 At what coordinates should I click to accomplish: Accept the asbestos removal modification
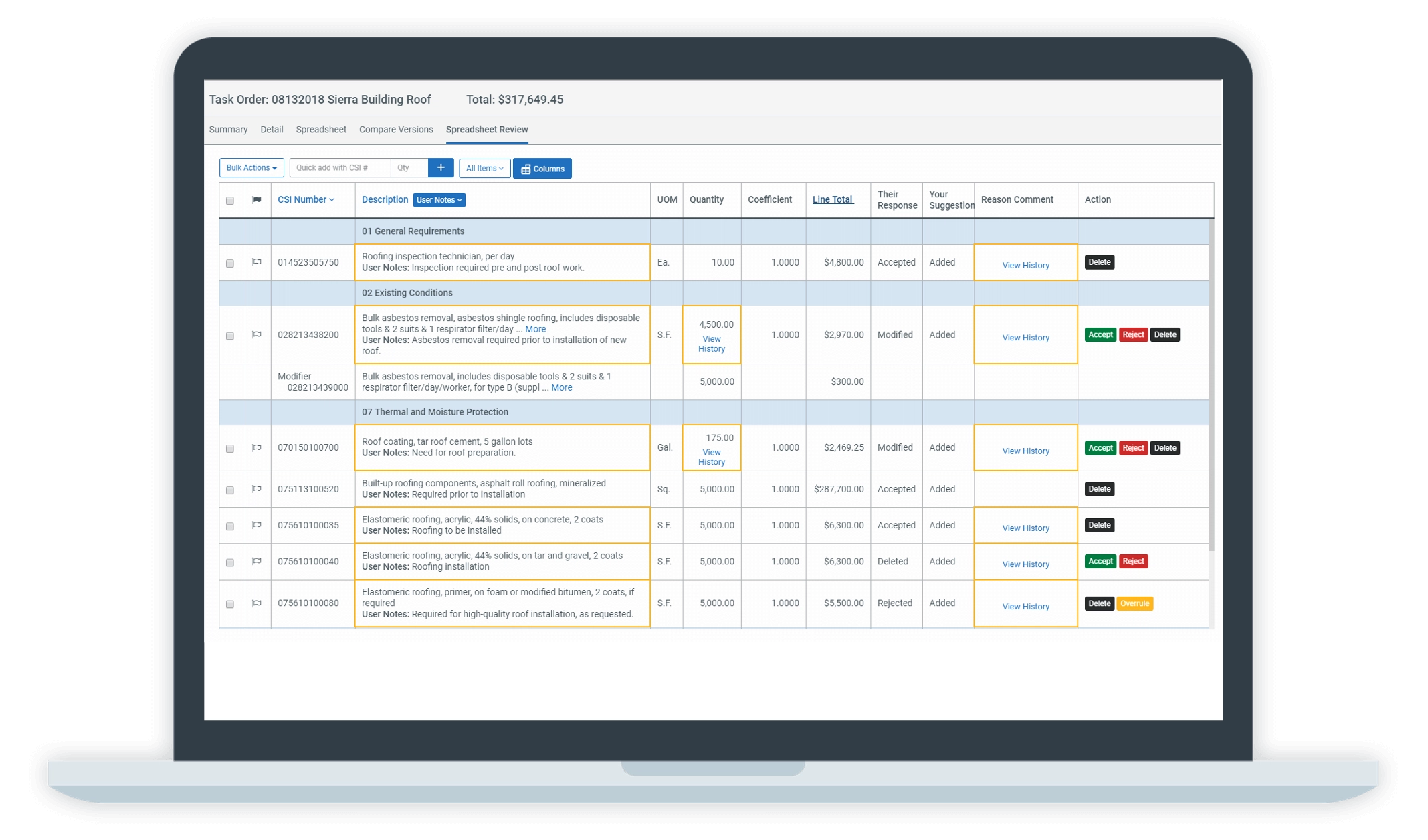pos(1100,335)
